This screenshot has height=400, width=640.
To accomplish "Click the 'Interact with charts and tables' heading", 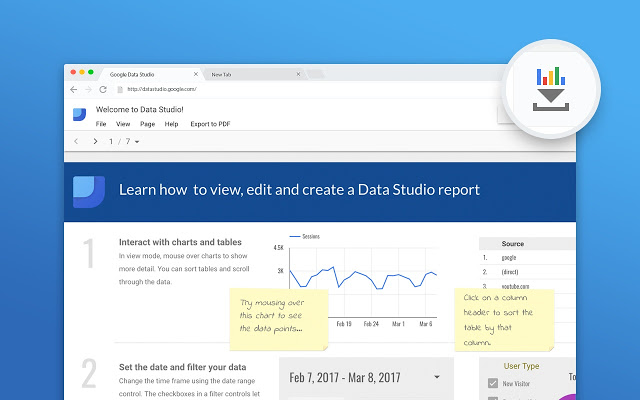I will pyautogui.click(x=180, y=242).
